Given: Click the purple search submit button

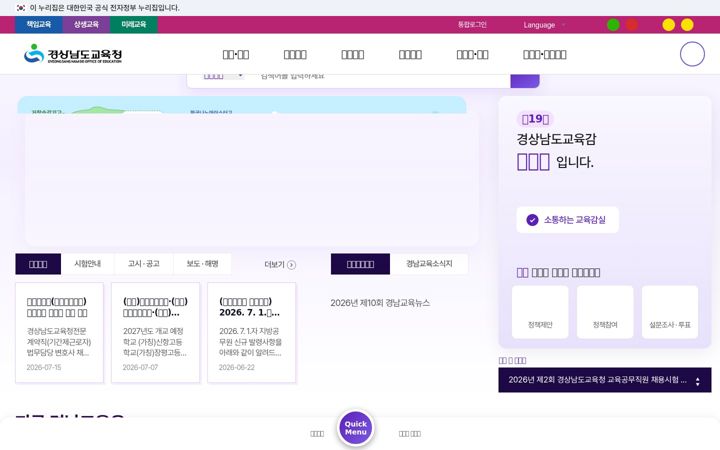Looking at the screenshot, I should pos(525,80).
